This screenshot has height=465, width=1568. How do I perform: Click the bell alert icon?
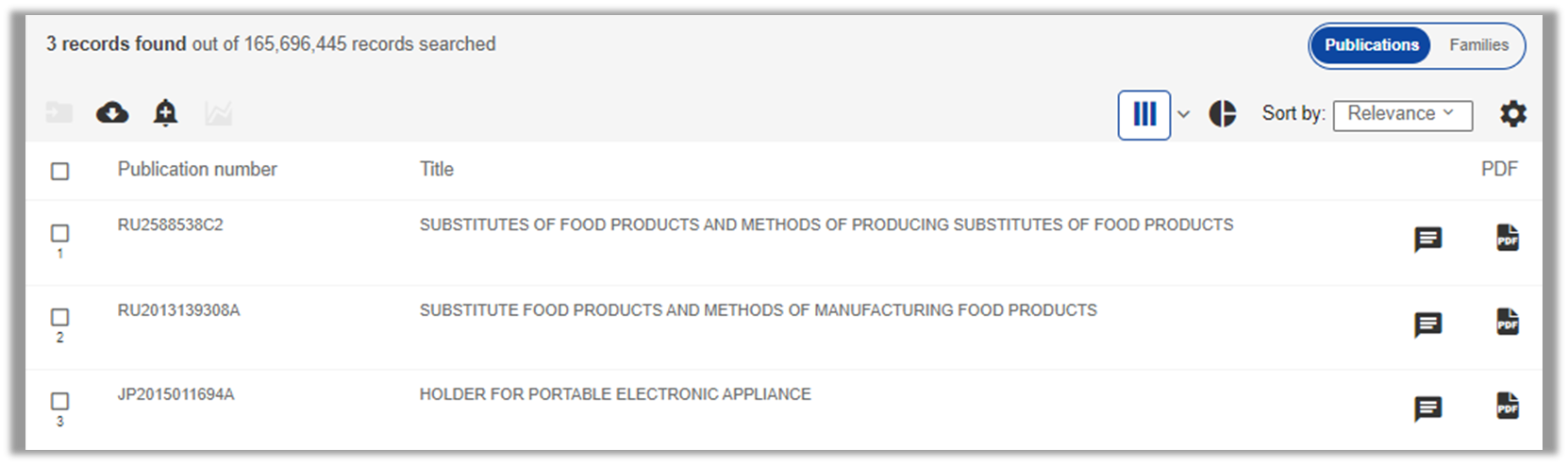coord(165,113)
